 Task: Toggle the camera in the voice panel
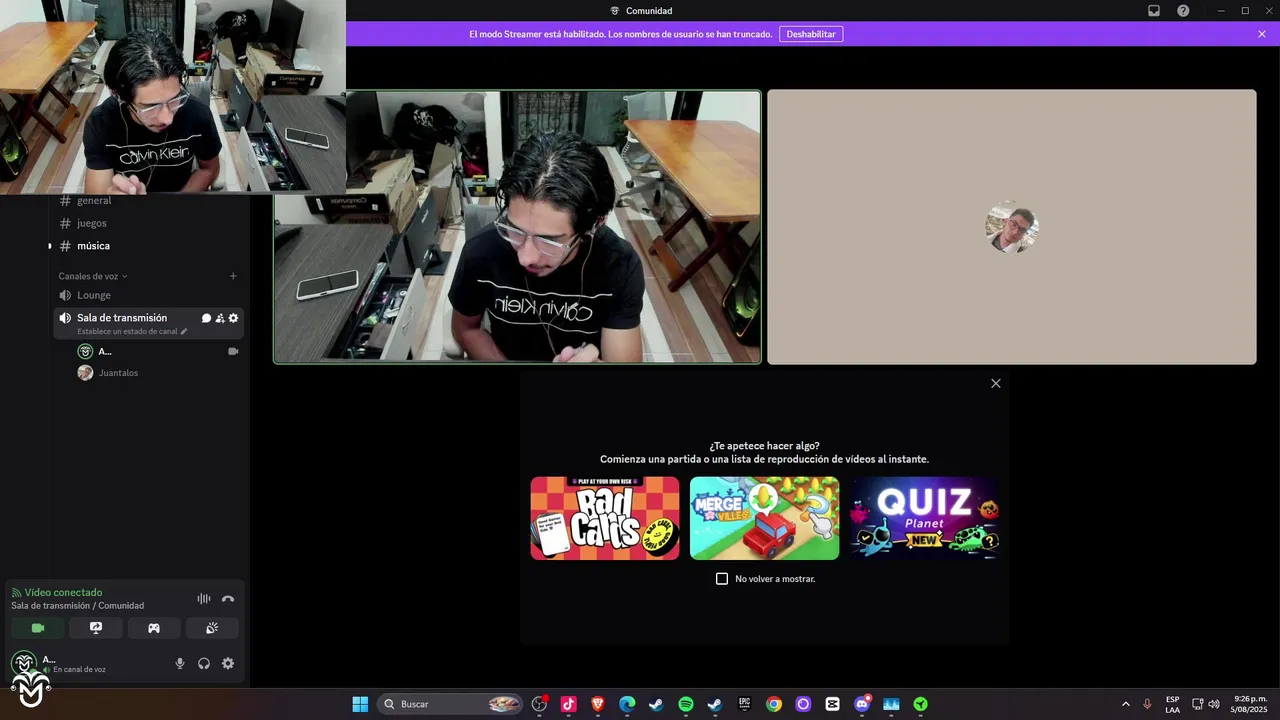[x=38, y=628]
